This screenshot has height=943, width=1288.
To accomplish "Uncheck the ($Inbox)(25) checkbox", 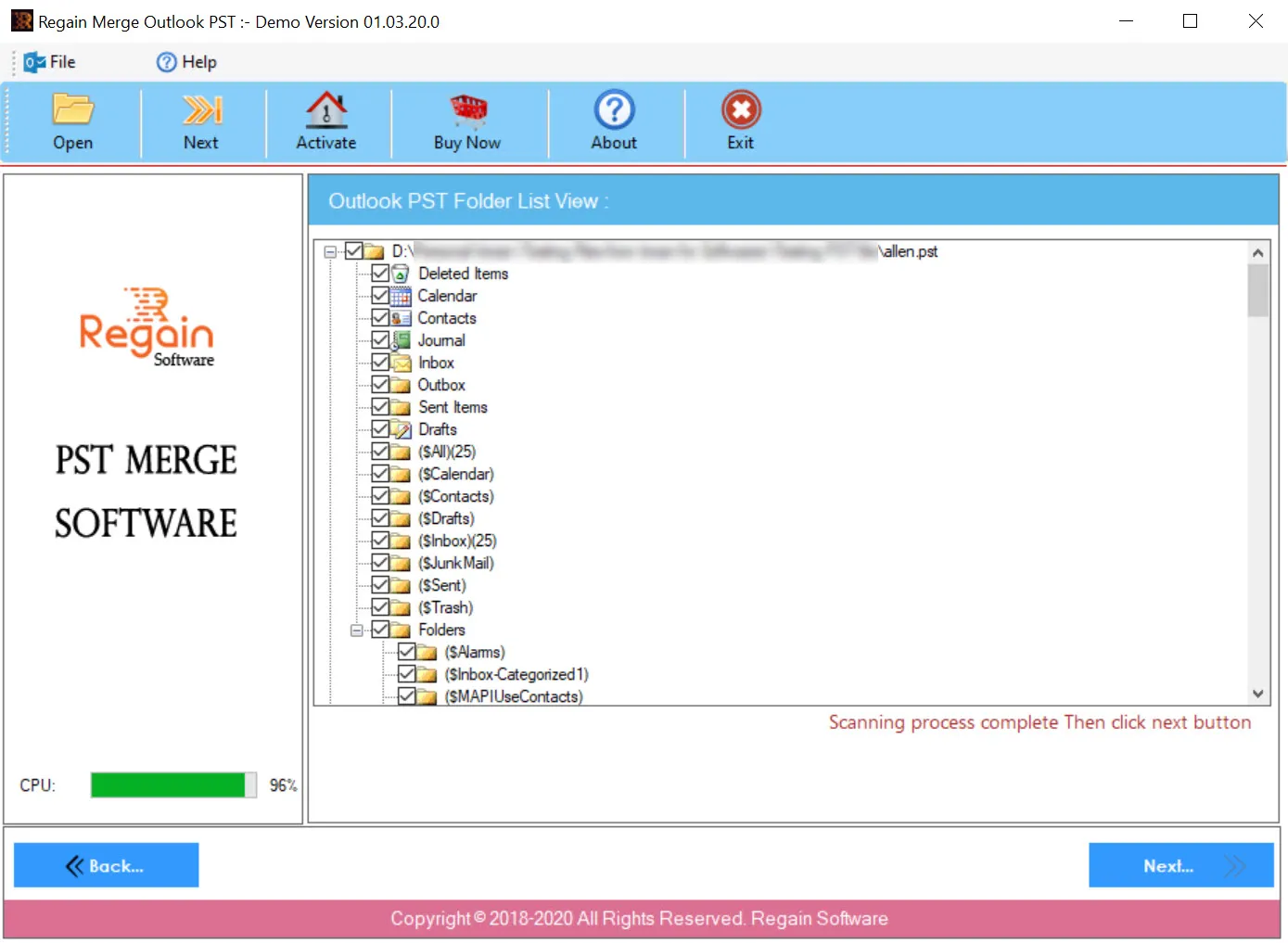I will 380,541.
